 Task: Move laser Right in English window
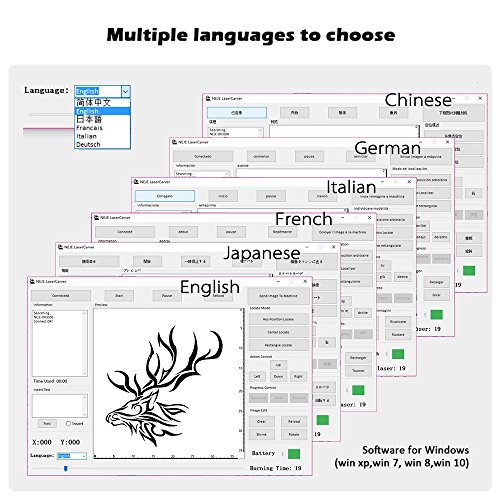point(298,377)
